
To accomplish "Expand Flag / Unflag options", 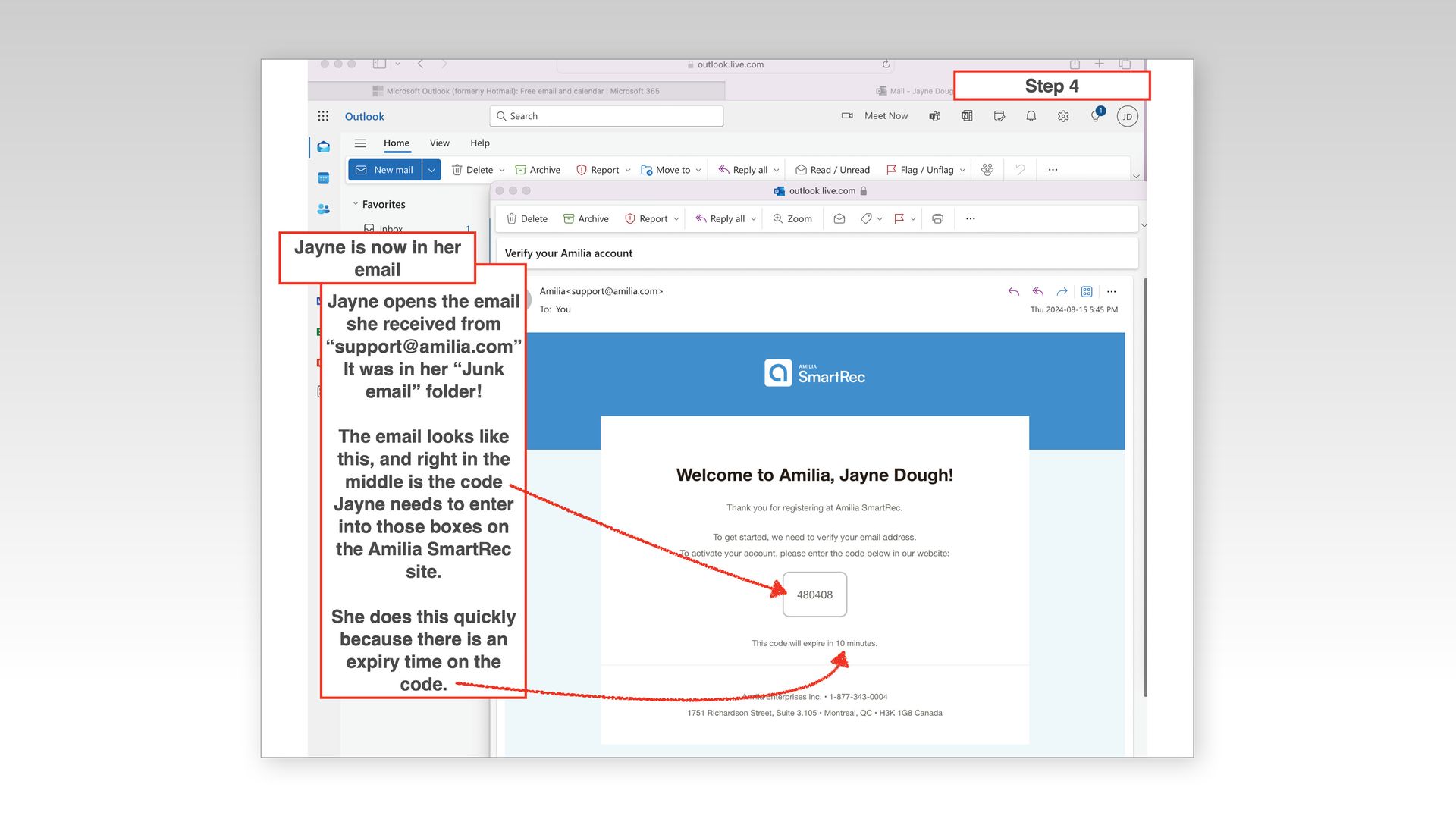I will [x=962, y=171].
